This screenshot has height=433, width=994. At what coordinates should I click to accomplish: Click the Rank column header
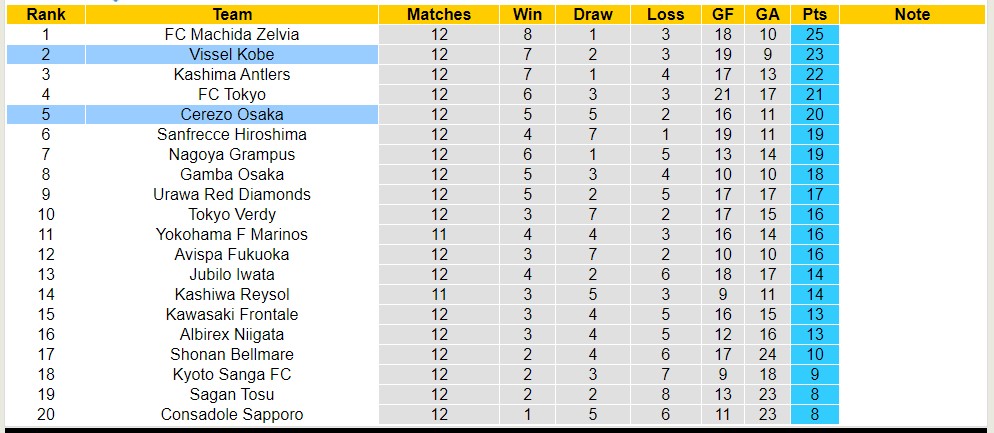point(46,14)
